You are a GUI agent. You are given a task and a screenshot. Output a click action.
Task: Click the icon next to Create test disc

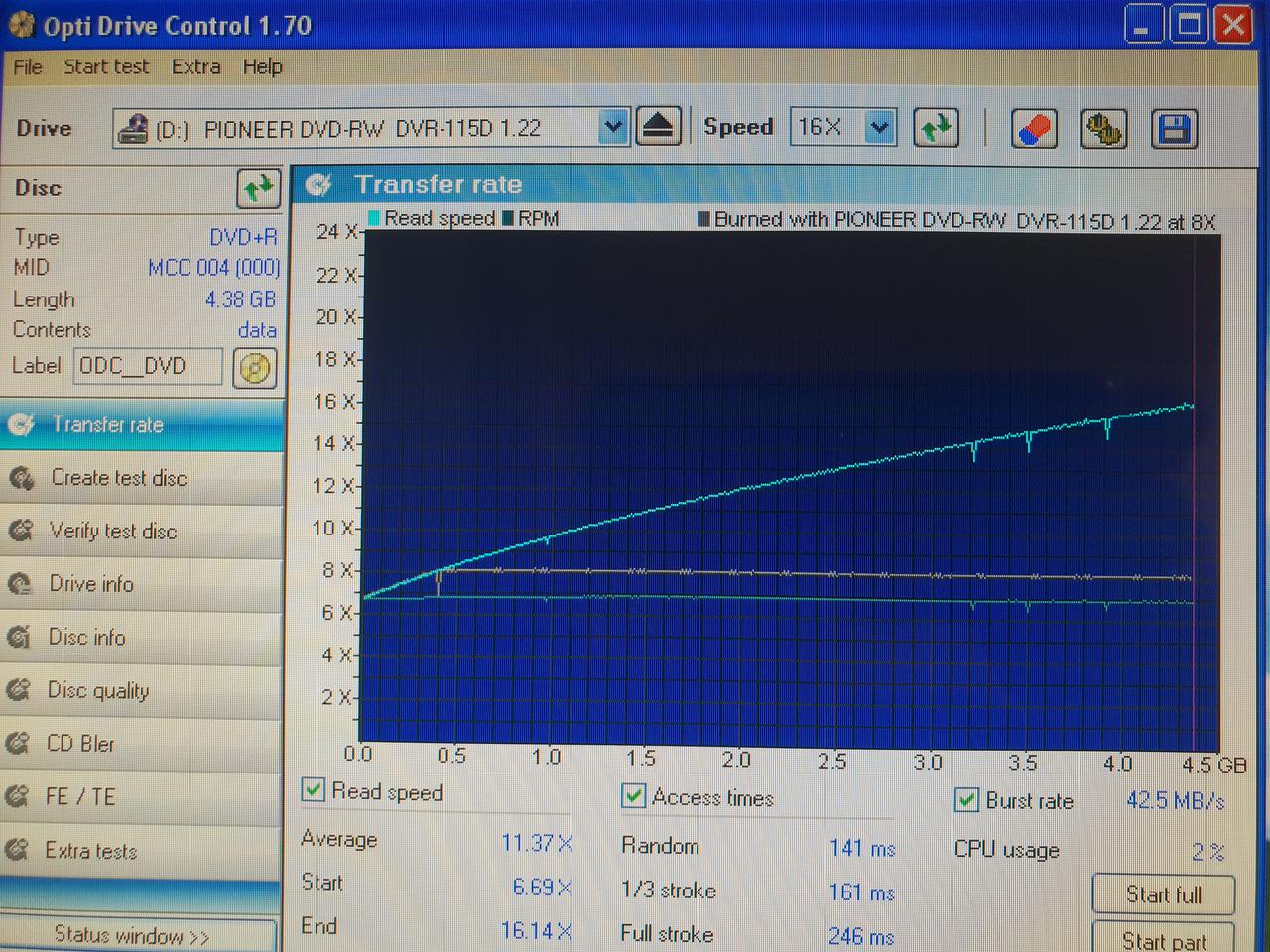tap(22, 479)
